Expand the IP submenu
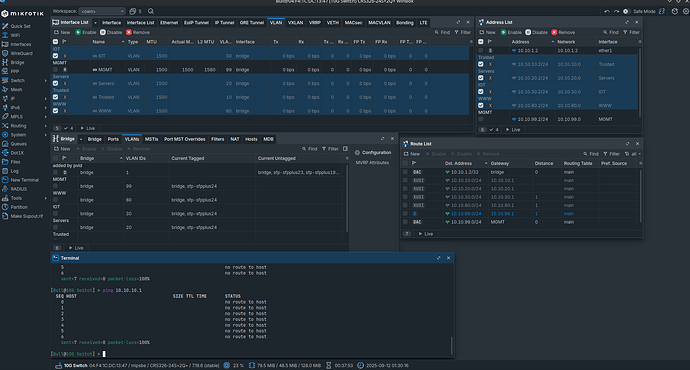Image resolution: width=690 pixels, height=370 pixels. tap(45, 99)
